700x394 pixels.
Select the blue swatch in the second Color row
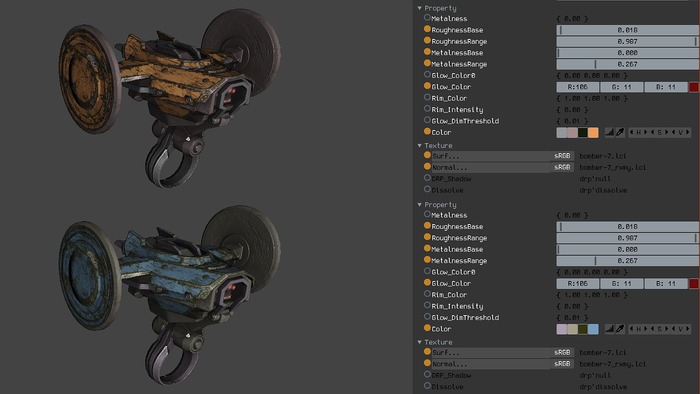593,329
